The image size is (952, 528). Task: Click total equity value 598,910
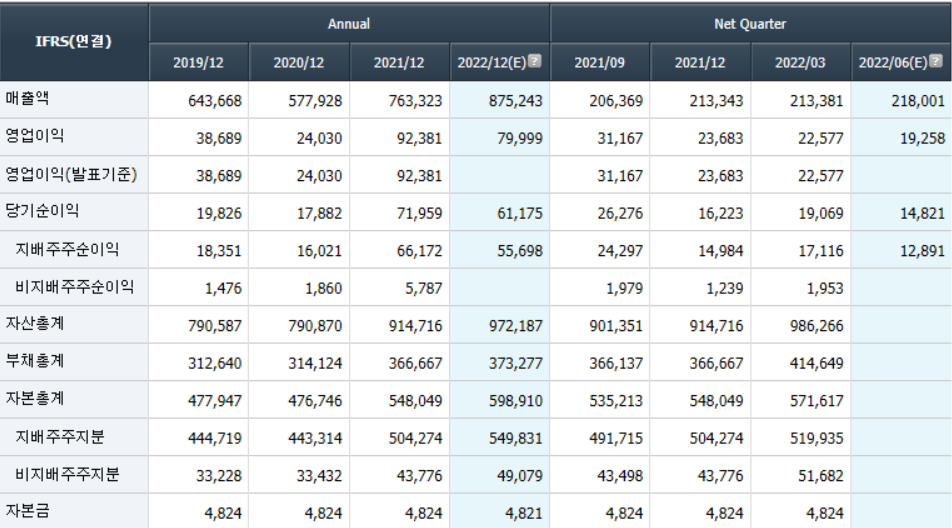point(515,401)
